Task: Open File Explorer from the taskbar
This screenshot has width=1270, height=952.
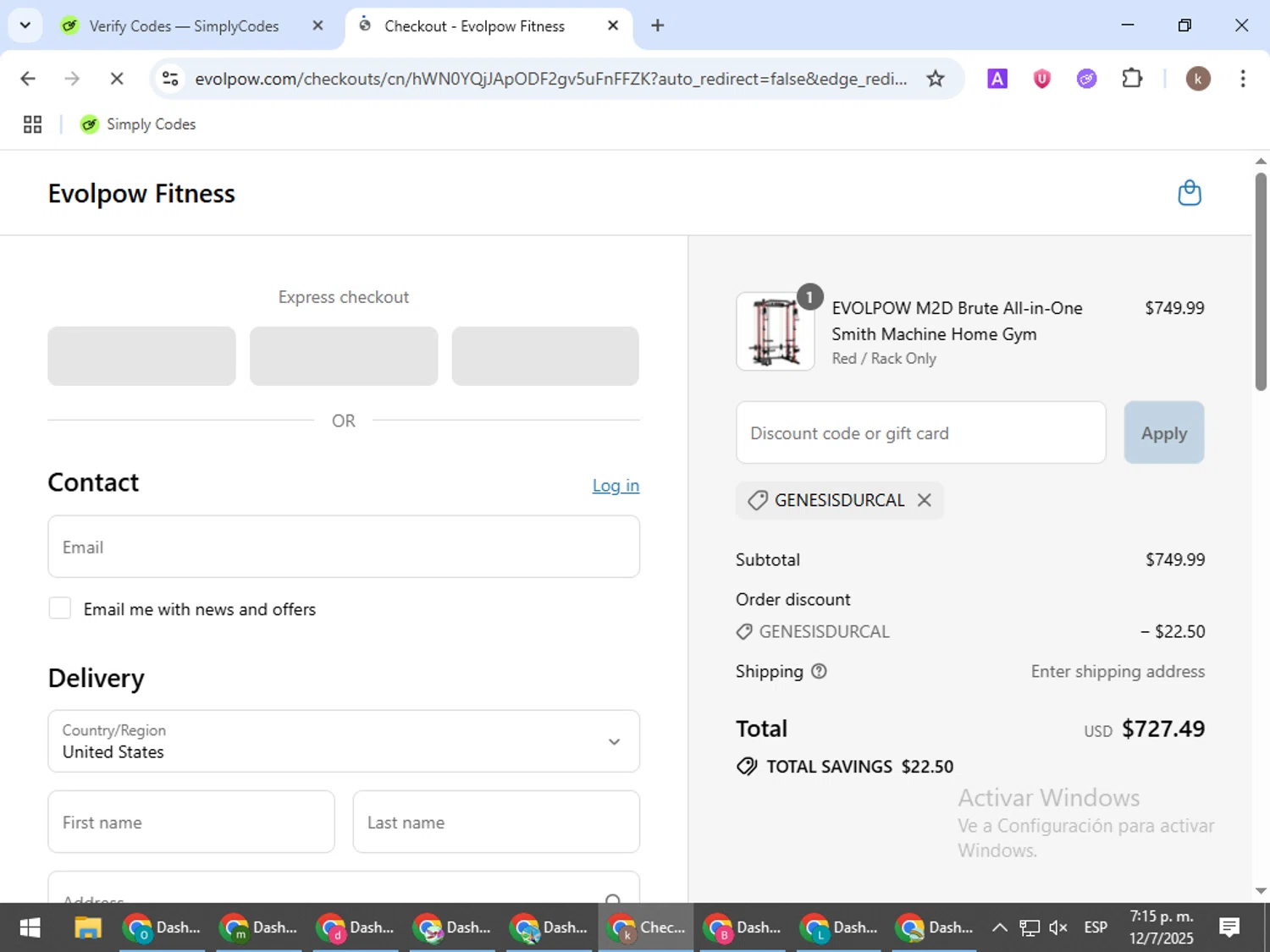Action: (x=88, y=927)
